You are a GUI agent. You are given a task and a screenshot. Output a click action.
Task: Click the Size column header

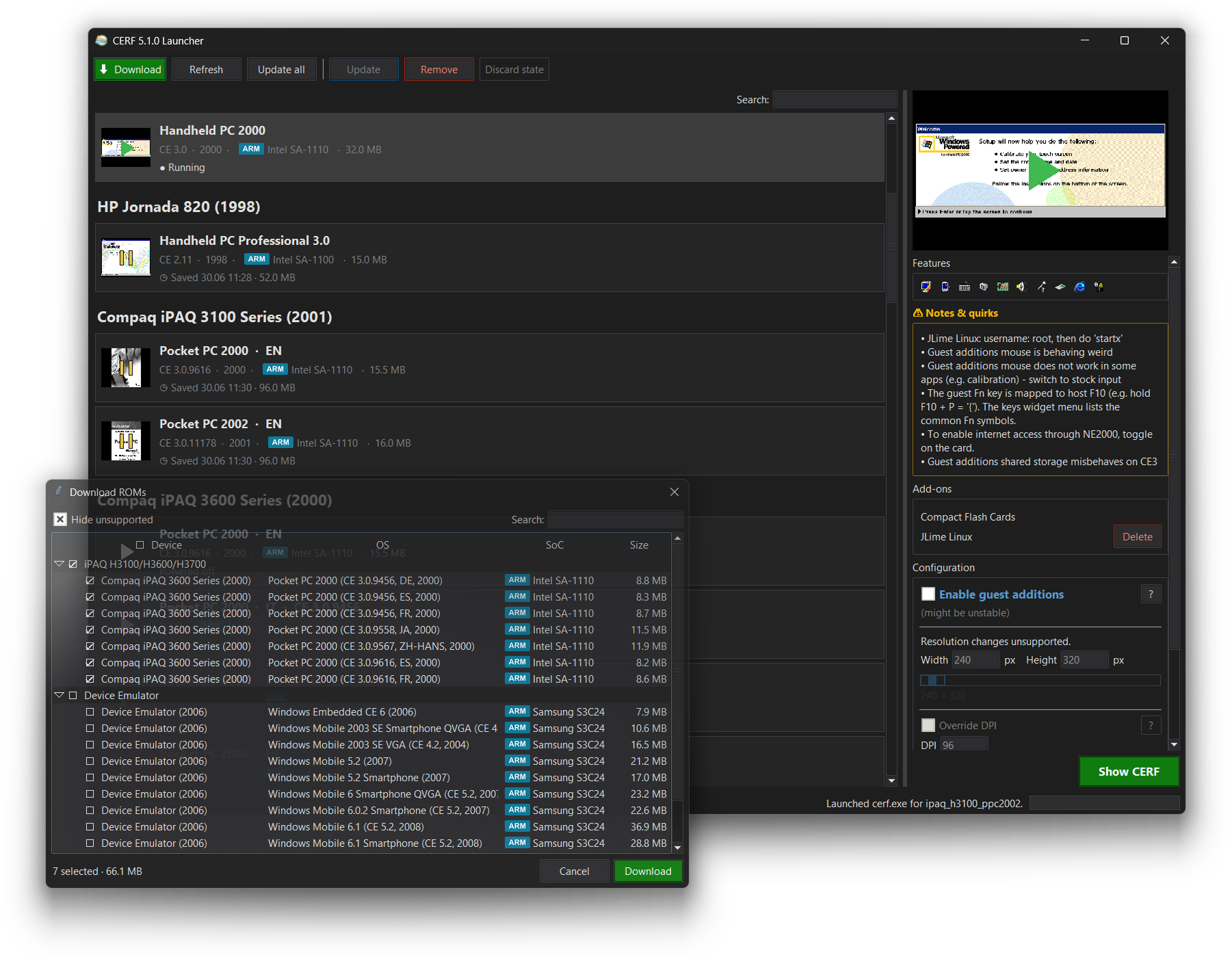pyautogui.click(x=639, y=545)
